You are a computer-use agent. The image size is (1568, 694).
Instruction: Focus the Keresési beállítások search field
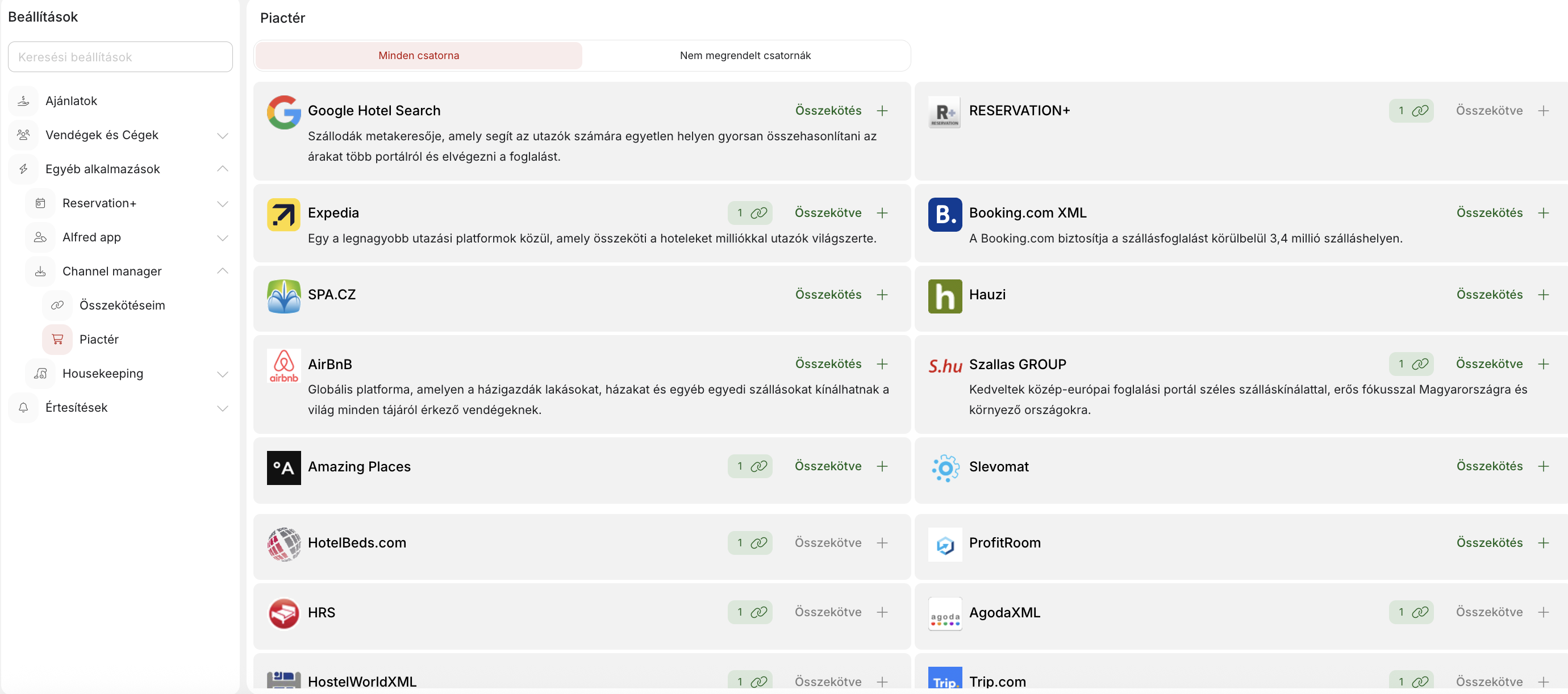(x=120, y=57)
